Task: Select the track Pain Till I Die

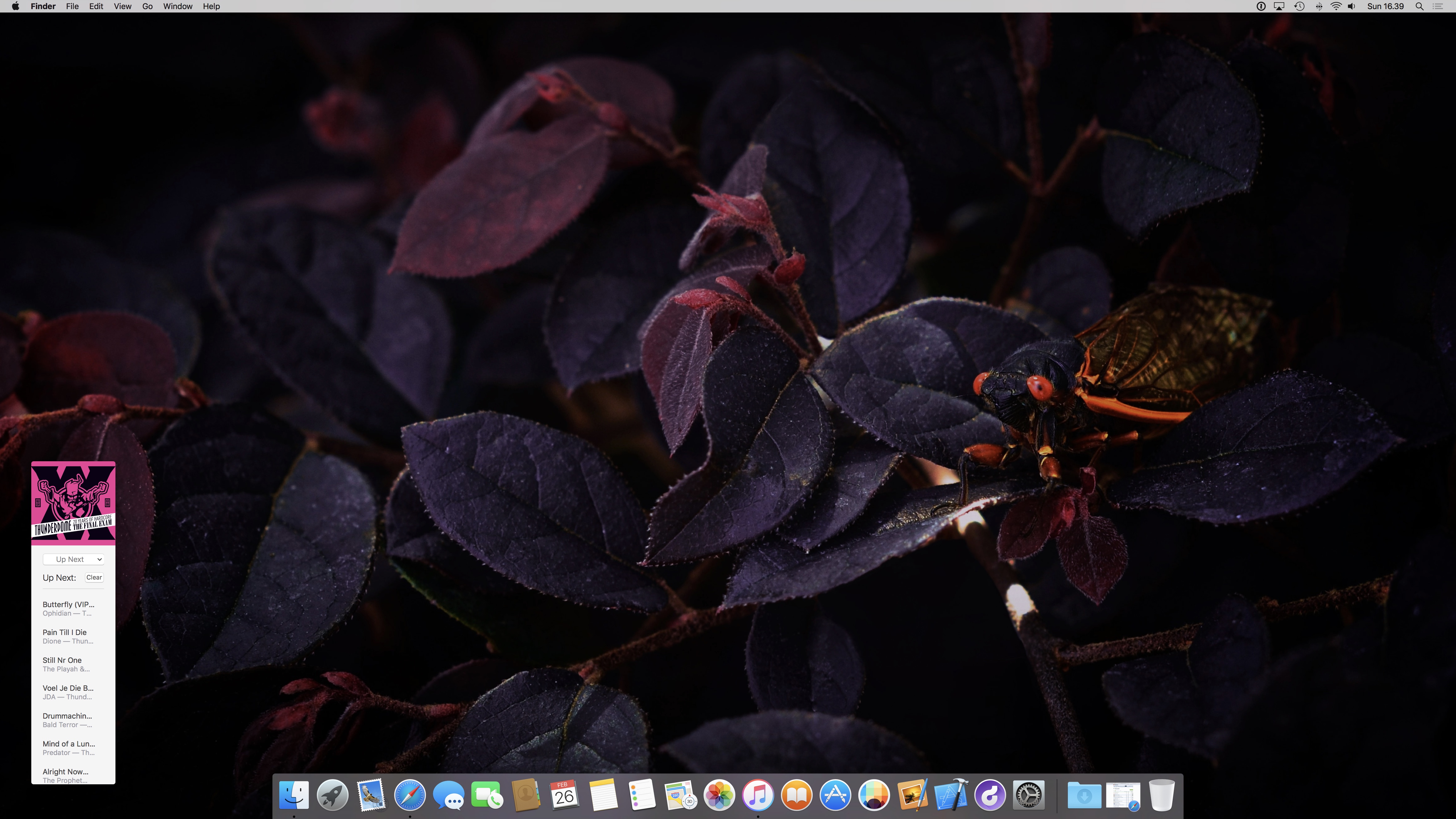Action: click(65, 636)
